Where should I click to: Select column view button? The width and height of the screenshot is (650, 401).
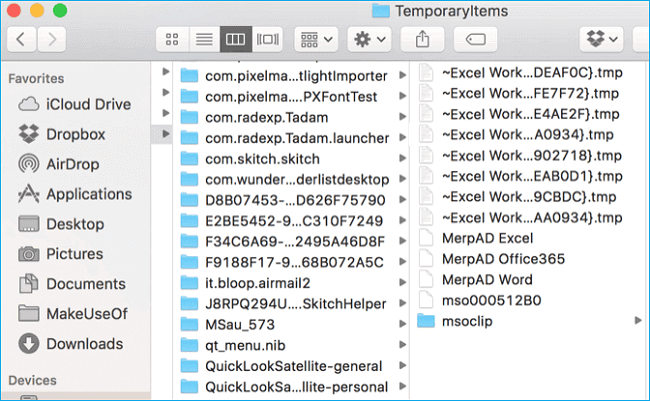234,40
